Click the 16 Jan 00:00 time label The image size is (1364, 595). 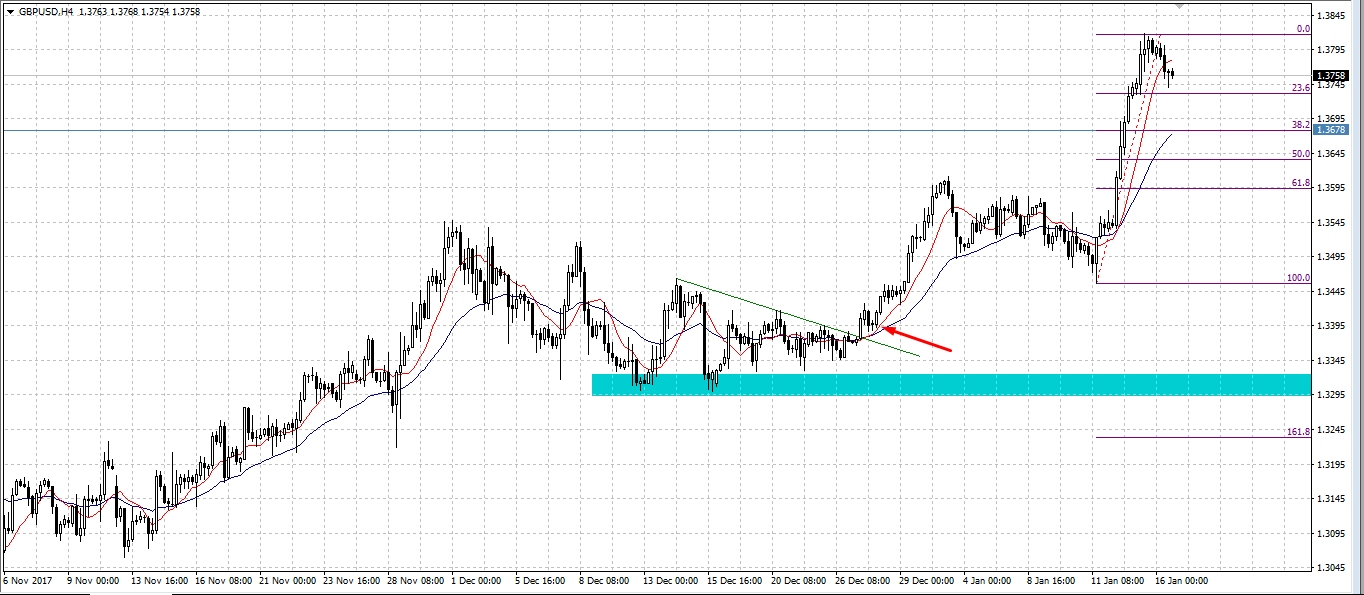pos(1183,580)
